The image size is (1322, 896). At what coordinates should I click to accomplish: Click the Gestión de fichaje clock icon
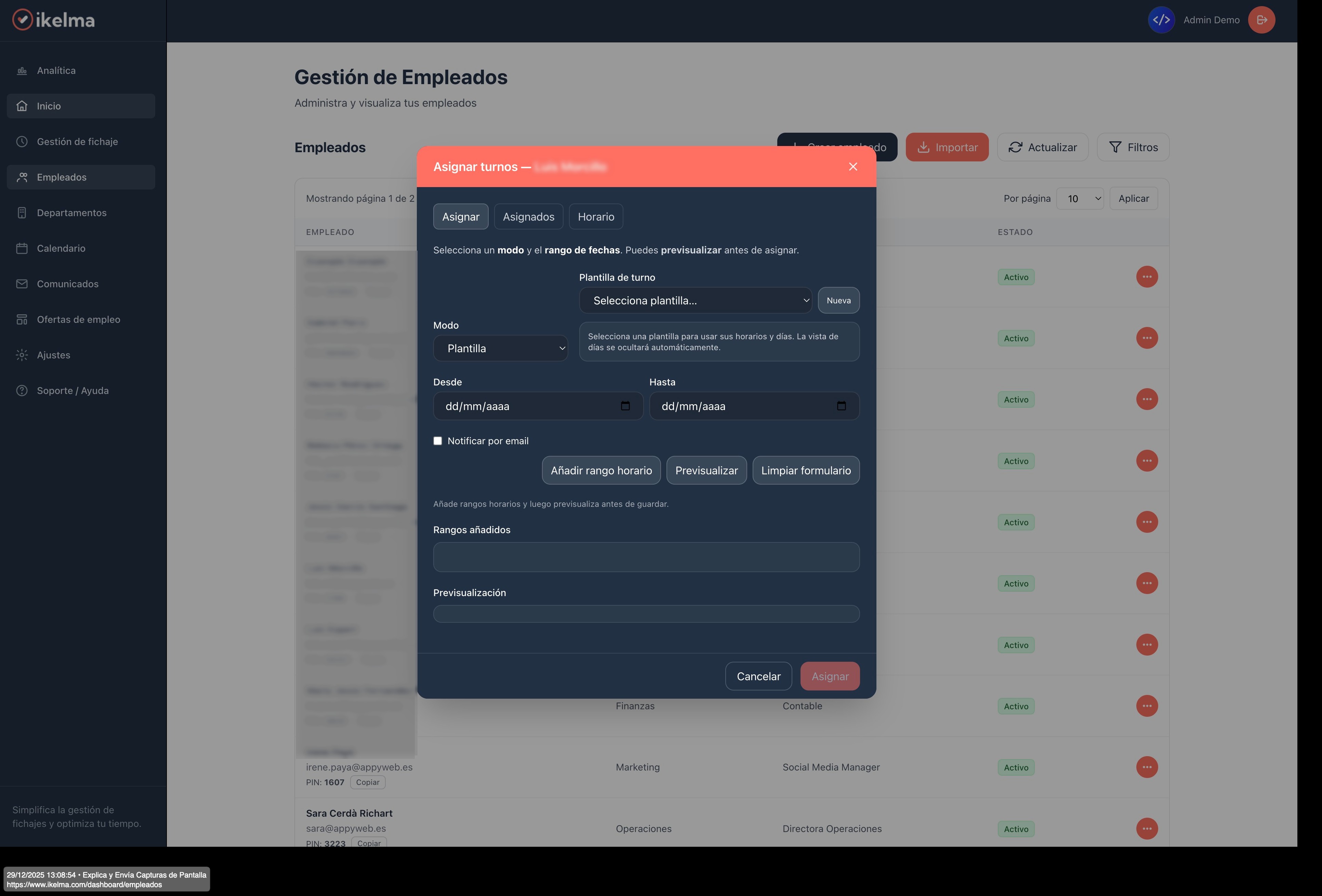[22, 142]
